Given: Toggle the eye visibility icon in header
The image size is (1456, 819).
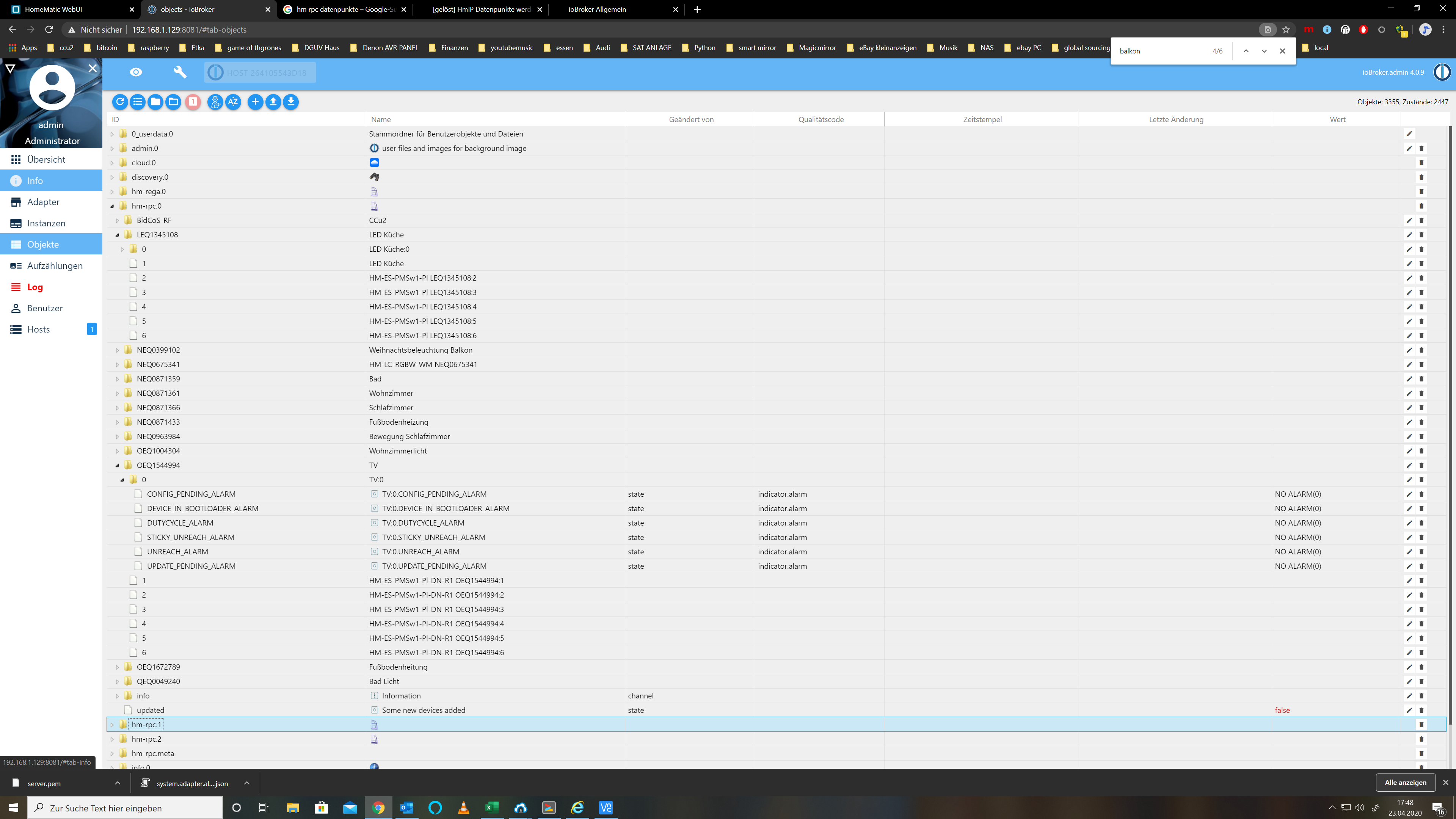Looking at the screenshot, I should click(136, 72).
